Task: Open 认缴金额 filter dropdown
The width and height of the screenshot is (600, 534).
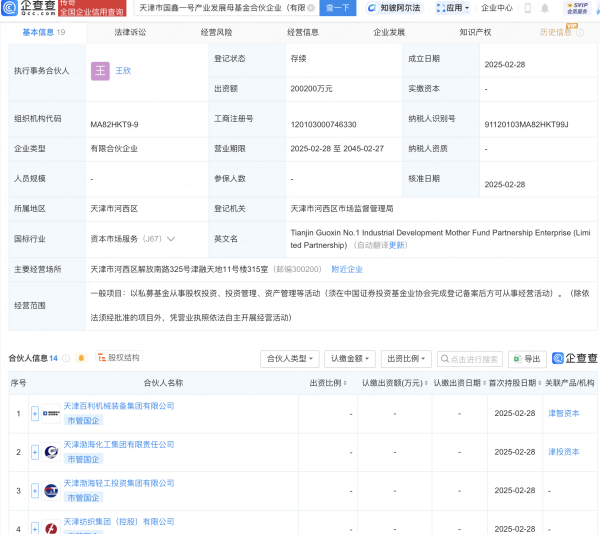Action: (350, 359)
